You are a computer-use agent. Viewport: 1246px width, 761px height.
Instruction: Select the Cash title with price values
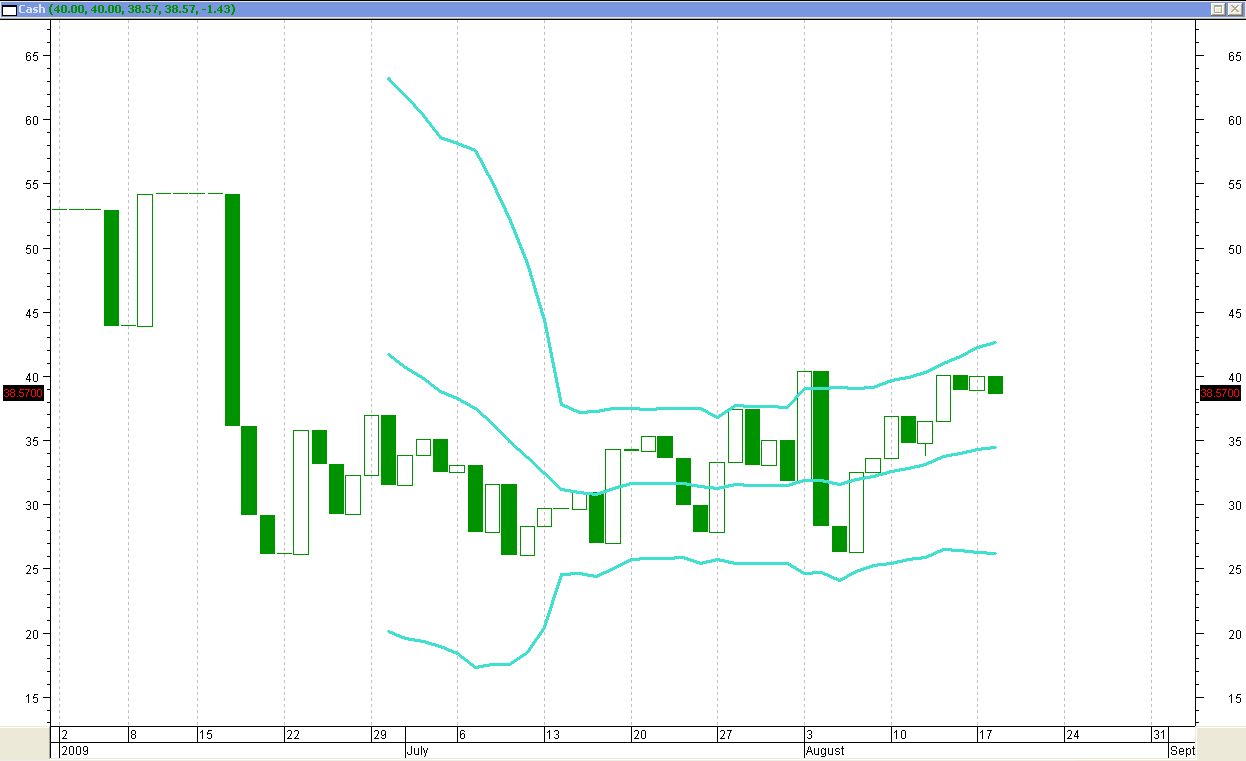(x=128, y=8)
